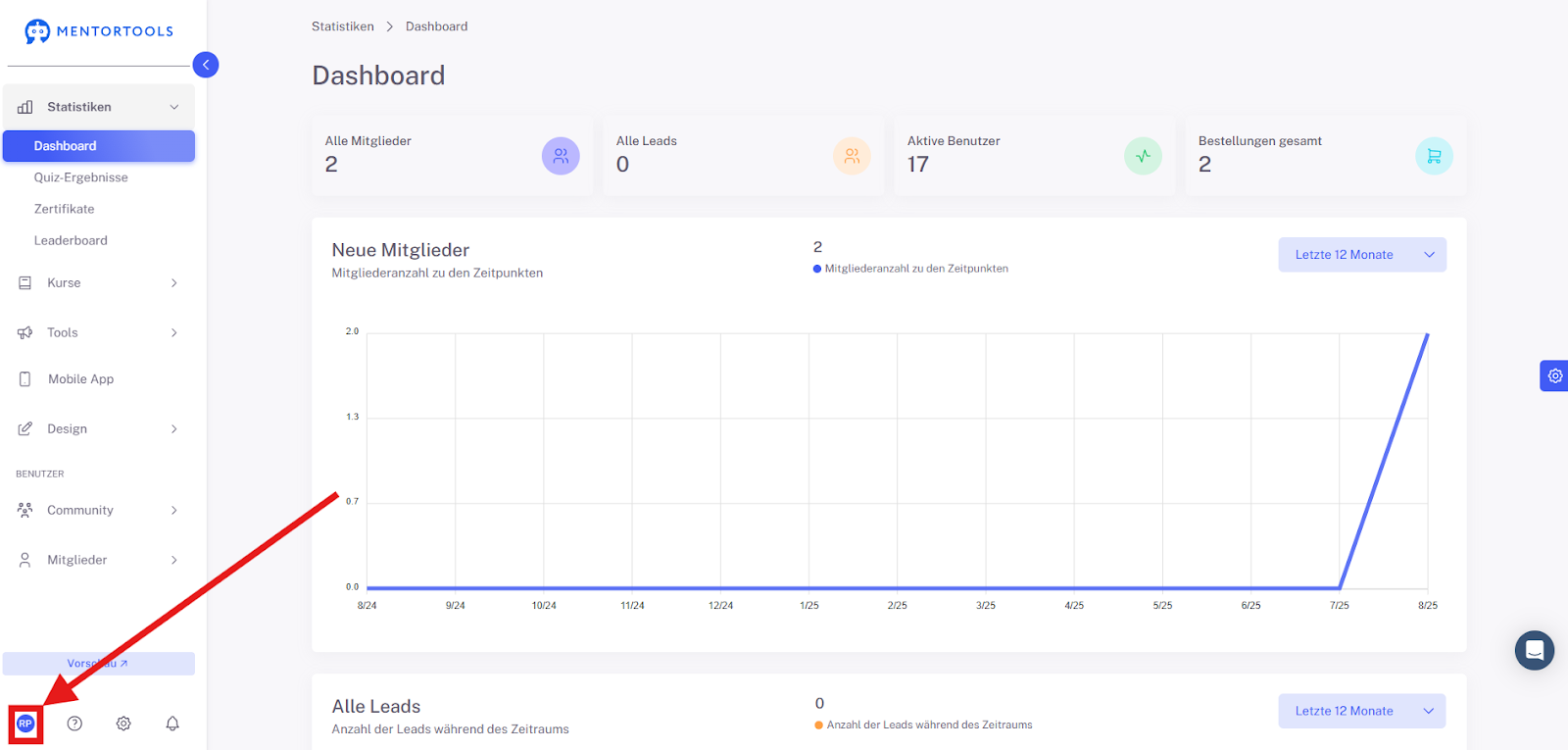Open the chat support bubble
Image resolution: width=1568 pixels, height=750 pixels.
click(x=1535, y=650)
